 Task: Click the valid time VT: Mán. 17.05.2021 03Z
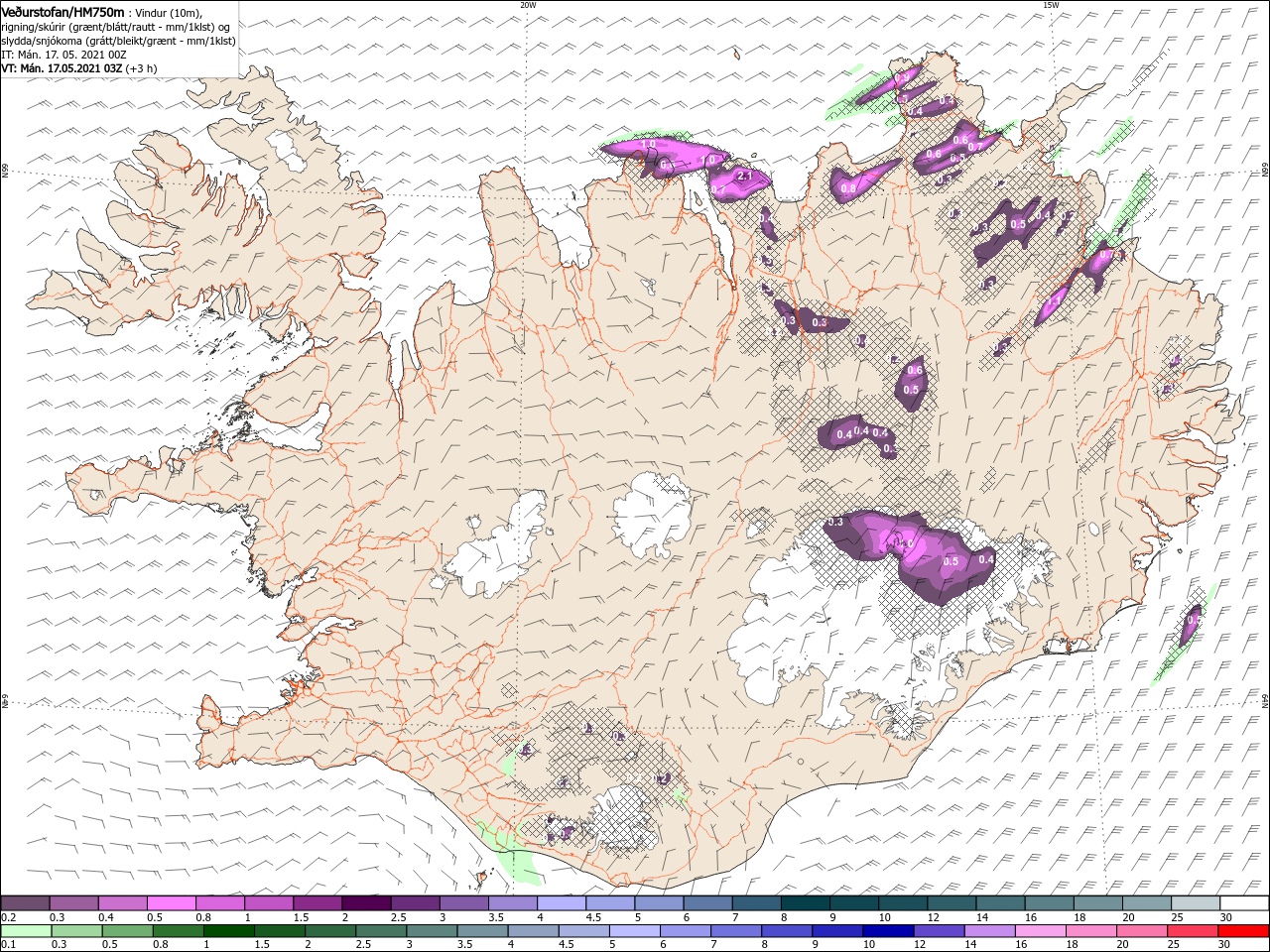(x=62, y=68)
